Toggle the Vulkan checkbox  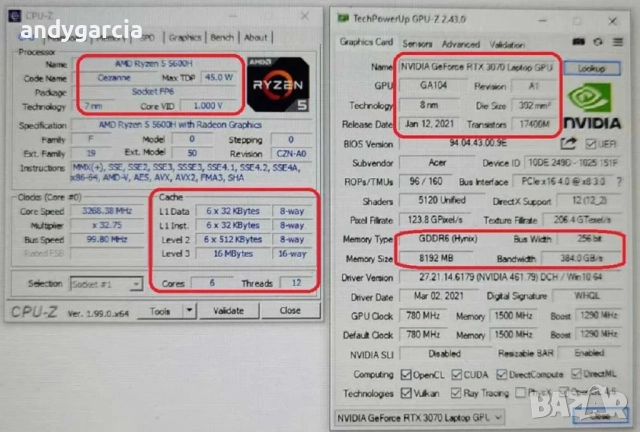click(x=406, y=393)
